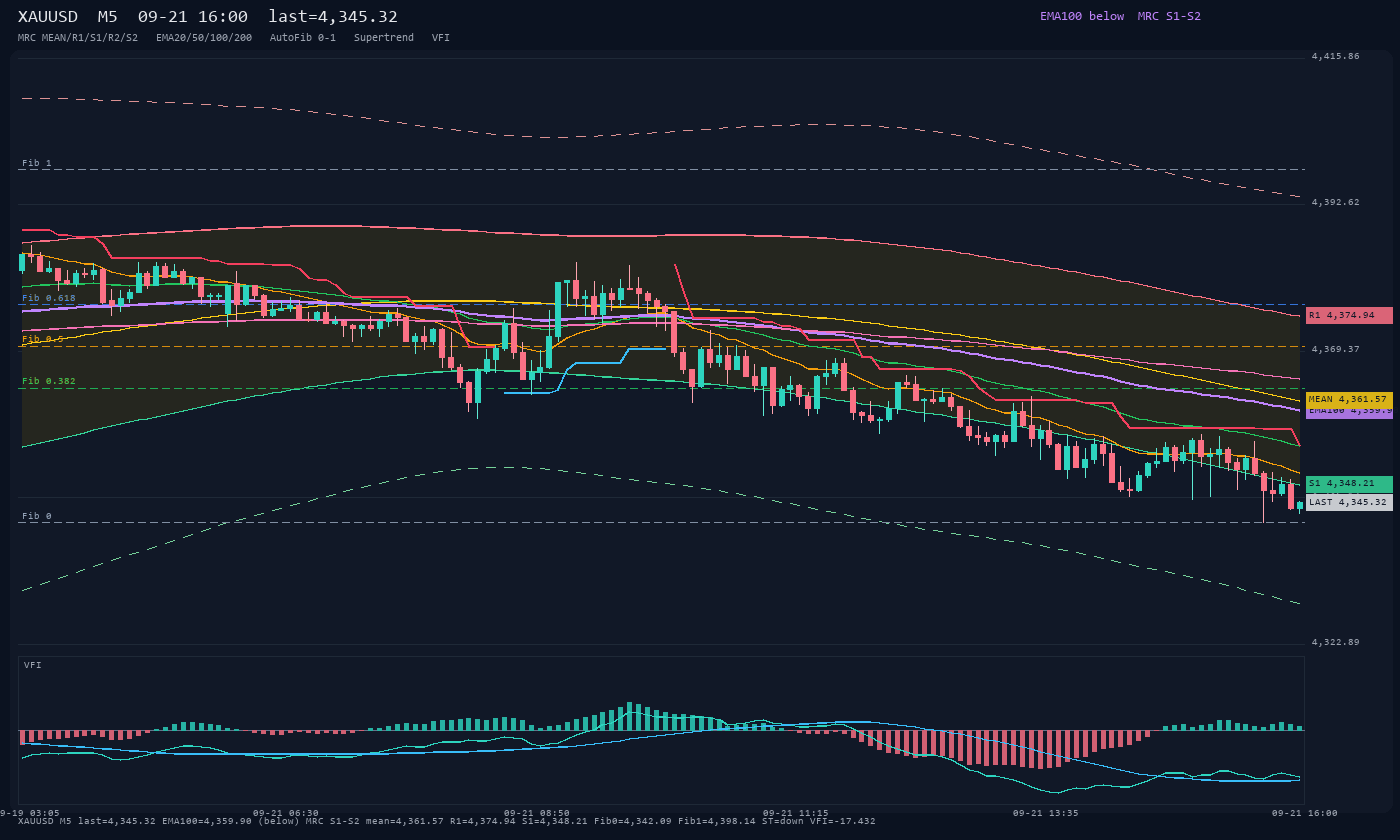
Task: Select the purple "MRC S1-S2" header status
Action: 1169,16
